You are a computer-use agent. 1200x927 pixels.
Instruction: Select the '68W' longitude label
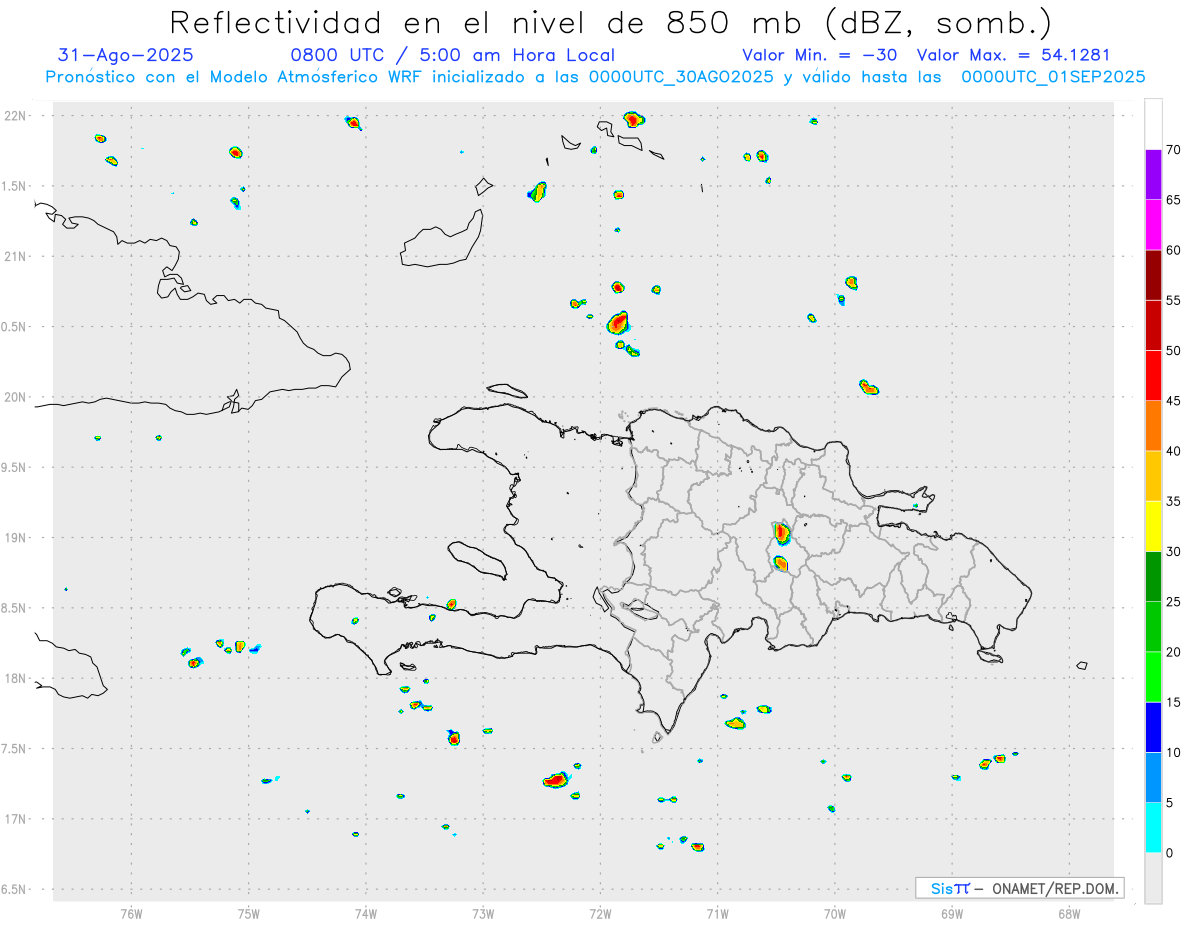[x=1069, y=913]
